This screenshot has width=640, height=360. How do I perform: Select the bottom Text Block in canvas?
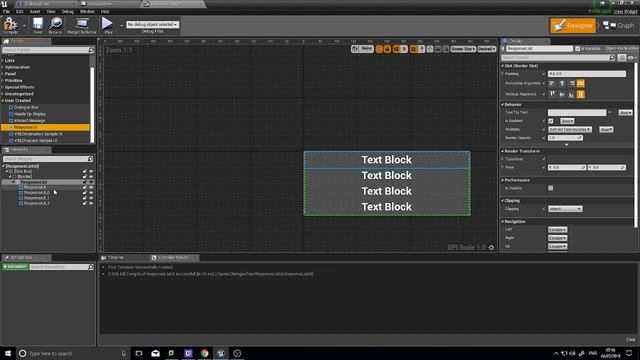point(387,207)
